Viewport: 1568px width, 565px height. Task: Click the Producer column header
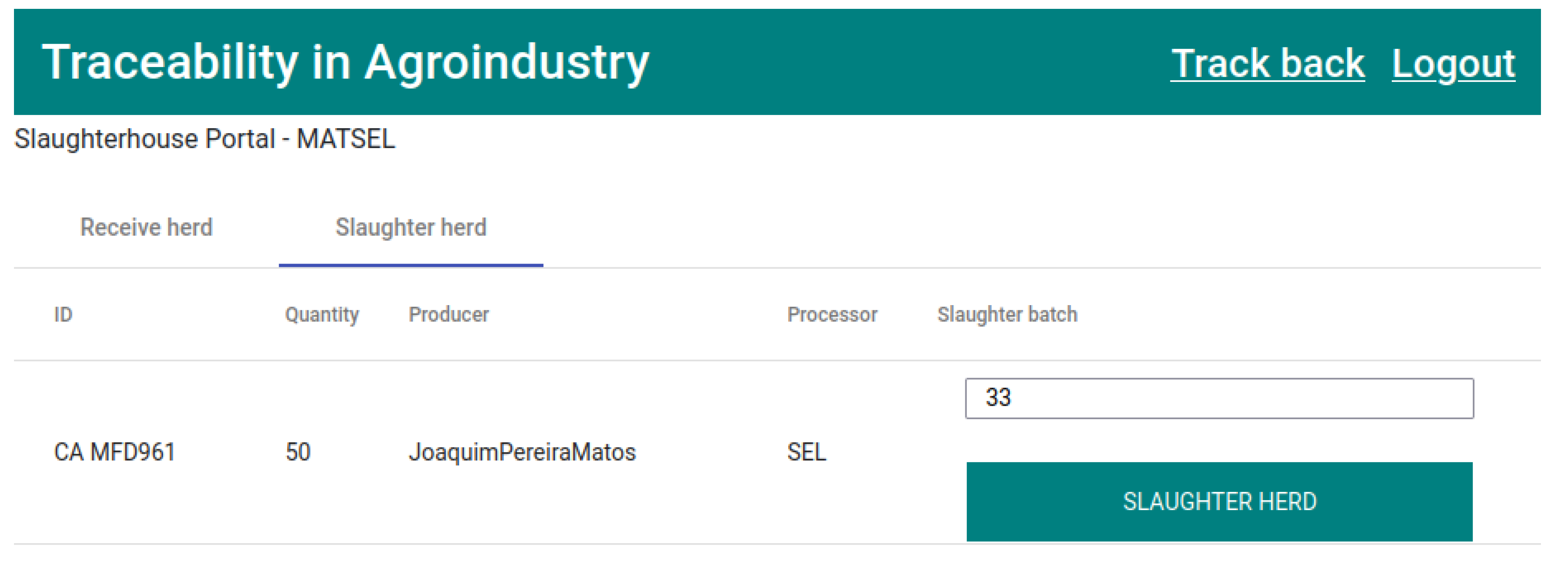coord(448,314)
